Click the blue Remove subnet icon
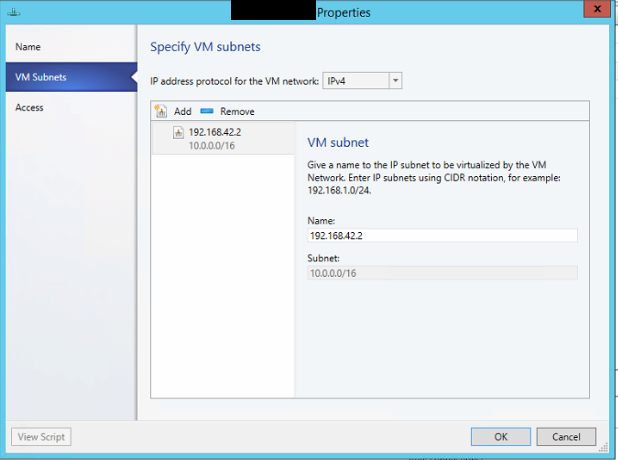 point(207,111)
